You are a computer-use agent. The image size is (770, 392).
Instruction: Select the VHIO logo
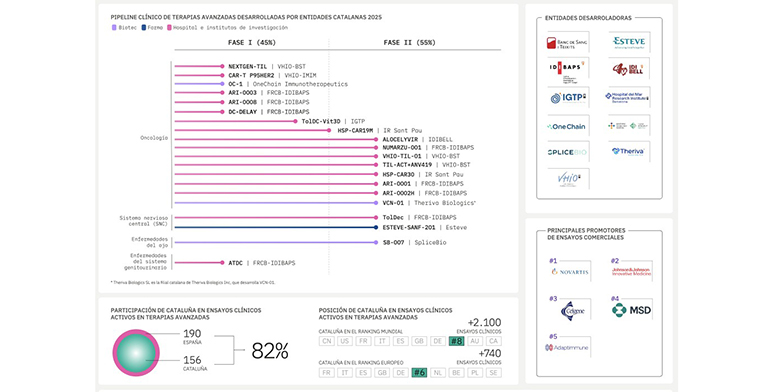[568, 179]
